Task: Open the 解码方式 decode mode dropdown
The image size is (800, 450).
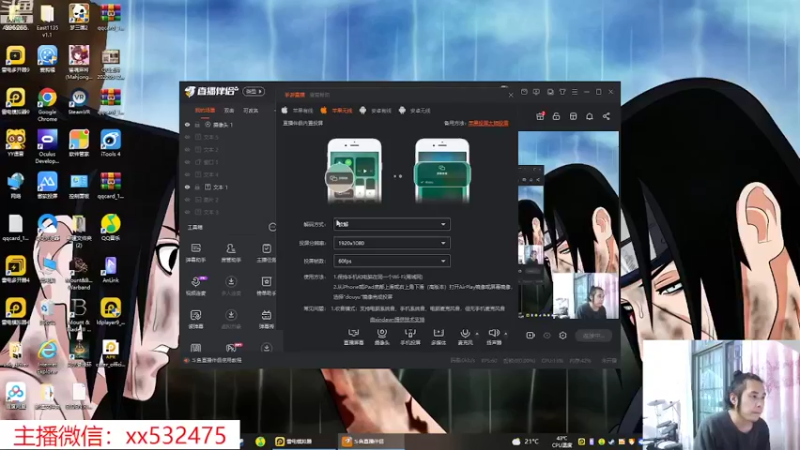Action: [392, 224]
